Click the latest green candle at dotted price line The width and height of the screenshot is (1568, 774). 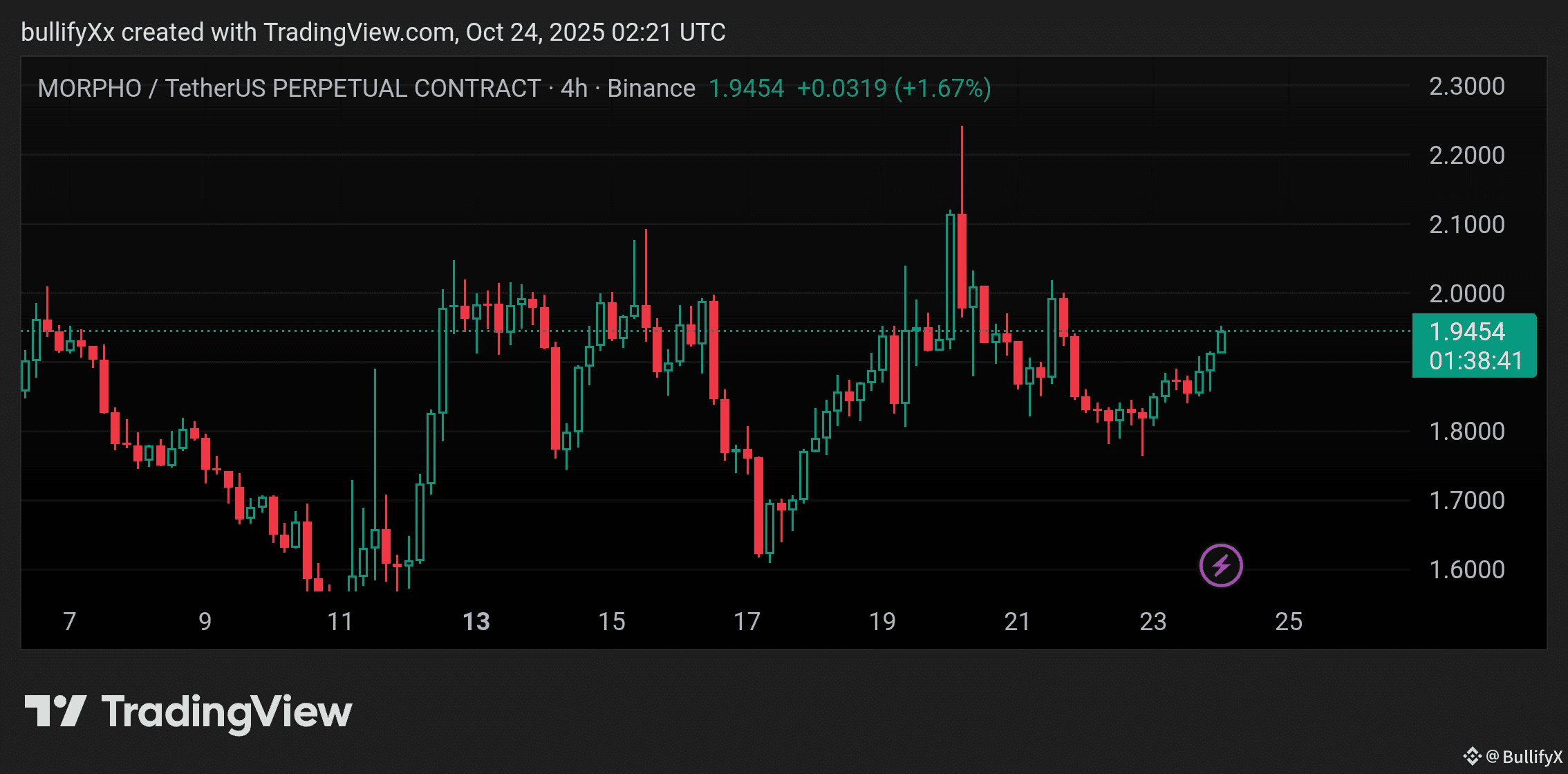click(1222, 342)
